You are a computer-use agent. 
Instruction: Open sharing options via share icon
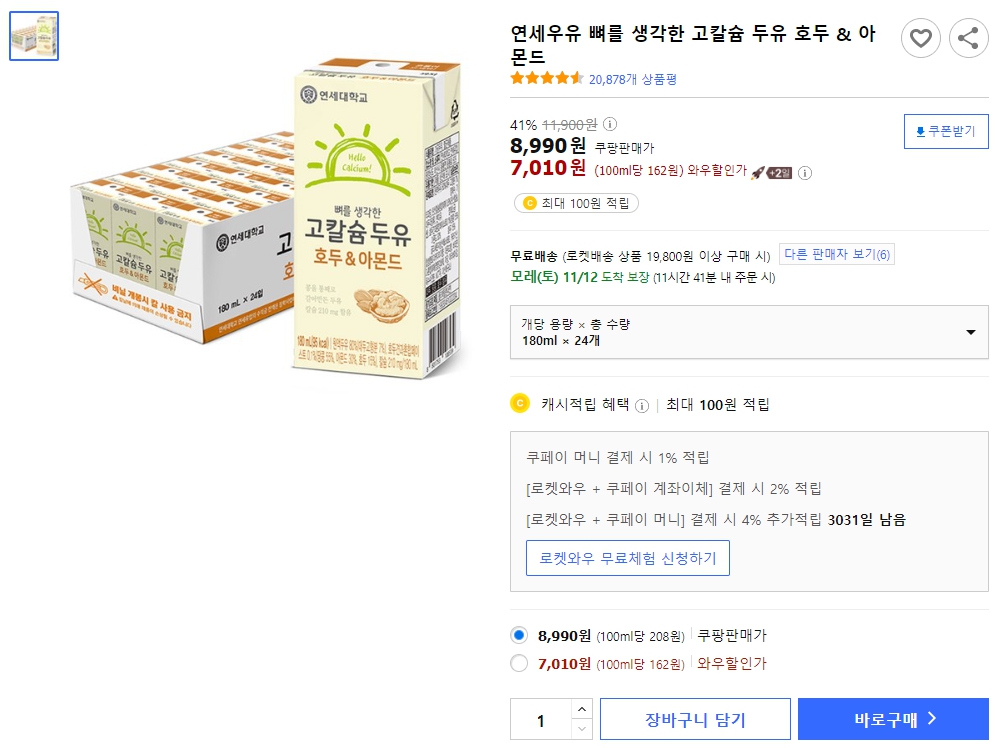966,38
